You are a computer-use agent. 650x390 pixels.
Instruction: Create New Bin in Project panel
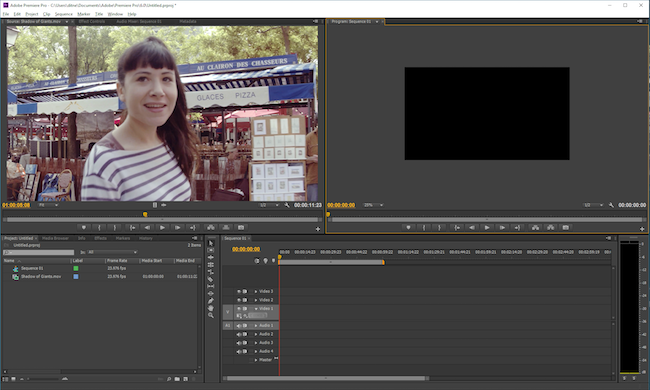coord(177,379)
